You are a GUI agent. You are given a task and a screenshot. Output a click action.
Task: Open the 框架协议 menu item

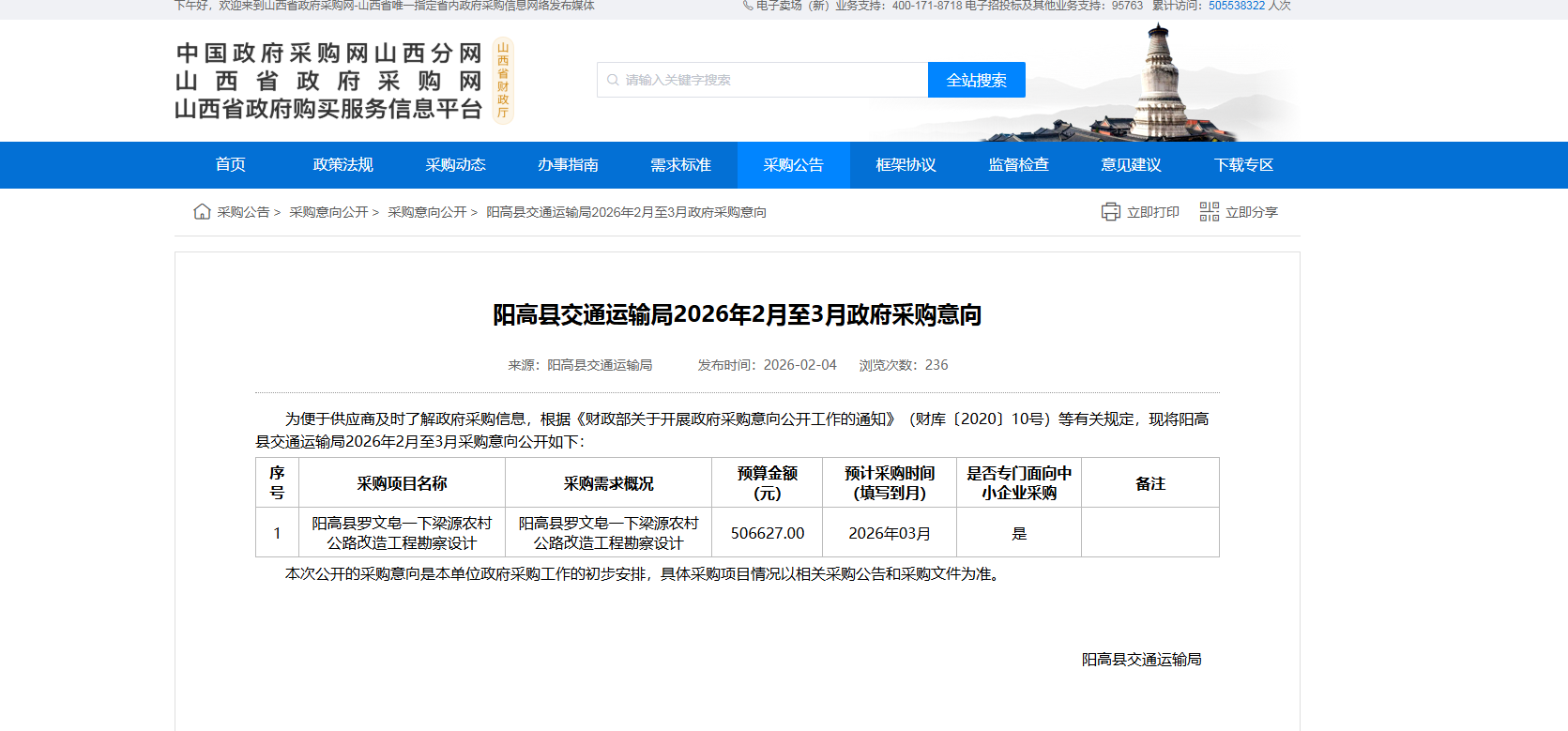pyautogui.click(x=906, y=165)
